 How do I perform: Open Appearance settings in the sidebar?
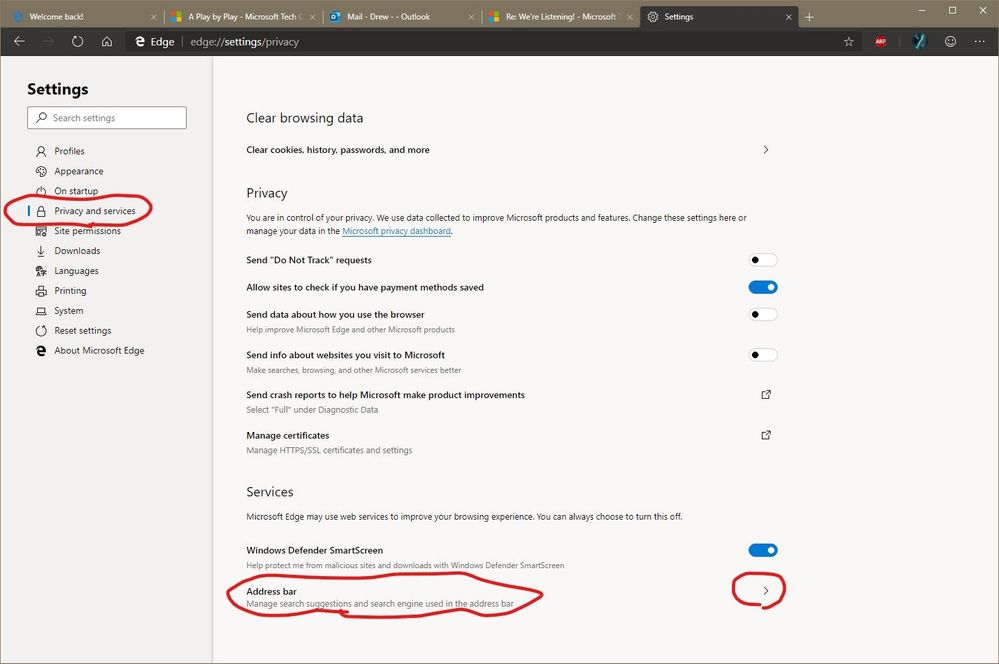tap(78, 171)
